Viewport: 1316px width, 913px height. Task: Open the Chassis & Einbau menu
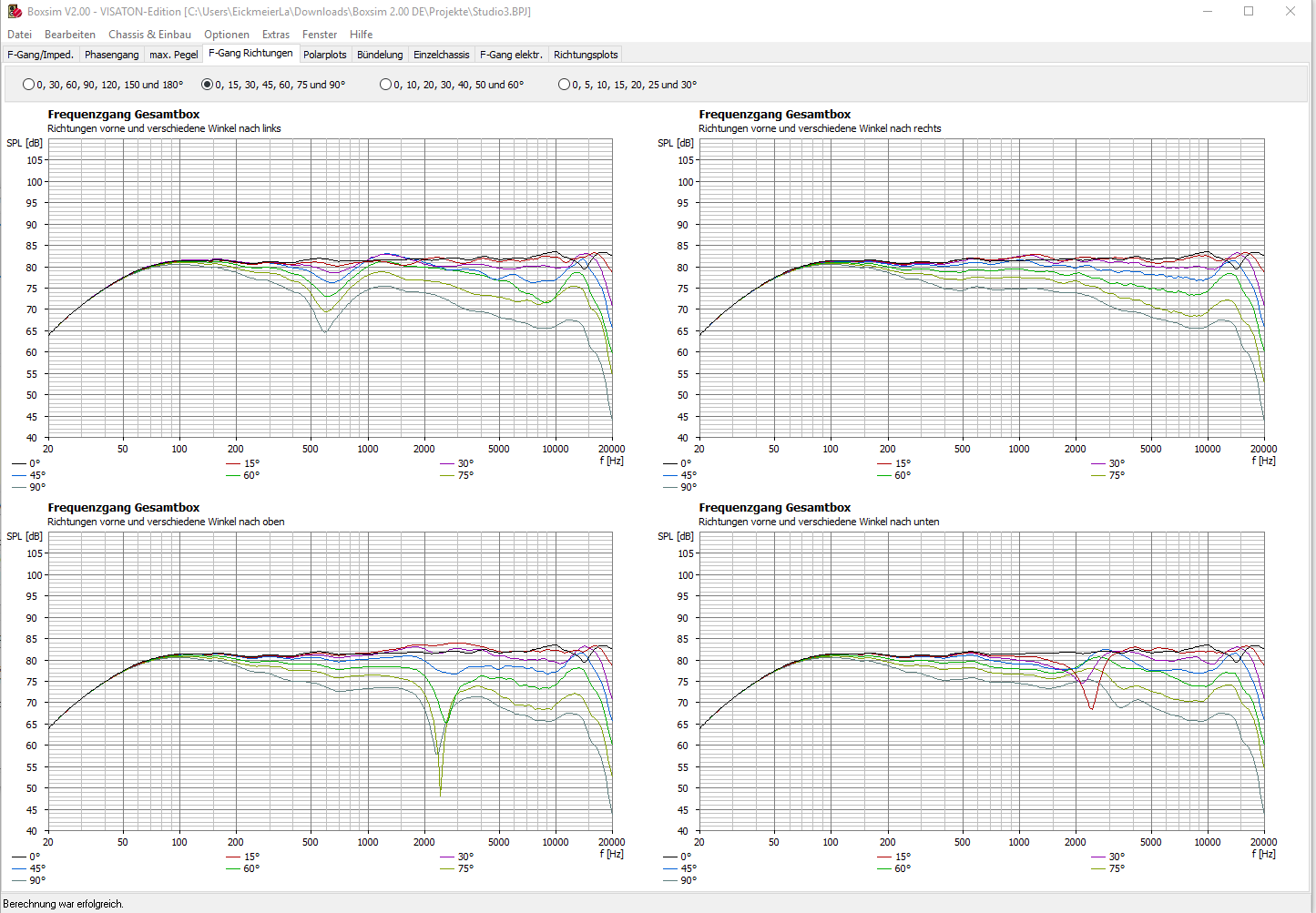149,35
